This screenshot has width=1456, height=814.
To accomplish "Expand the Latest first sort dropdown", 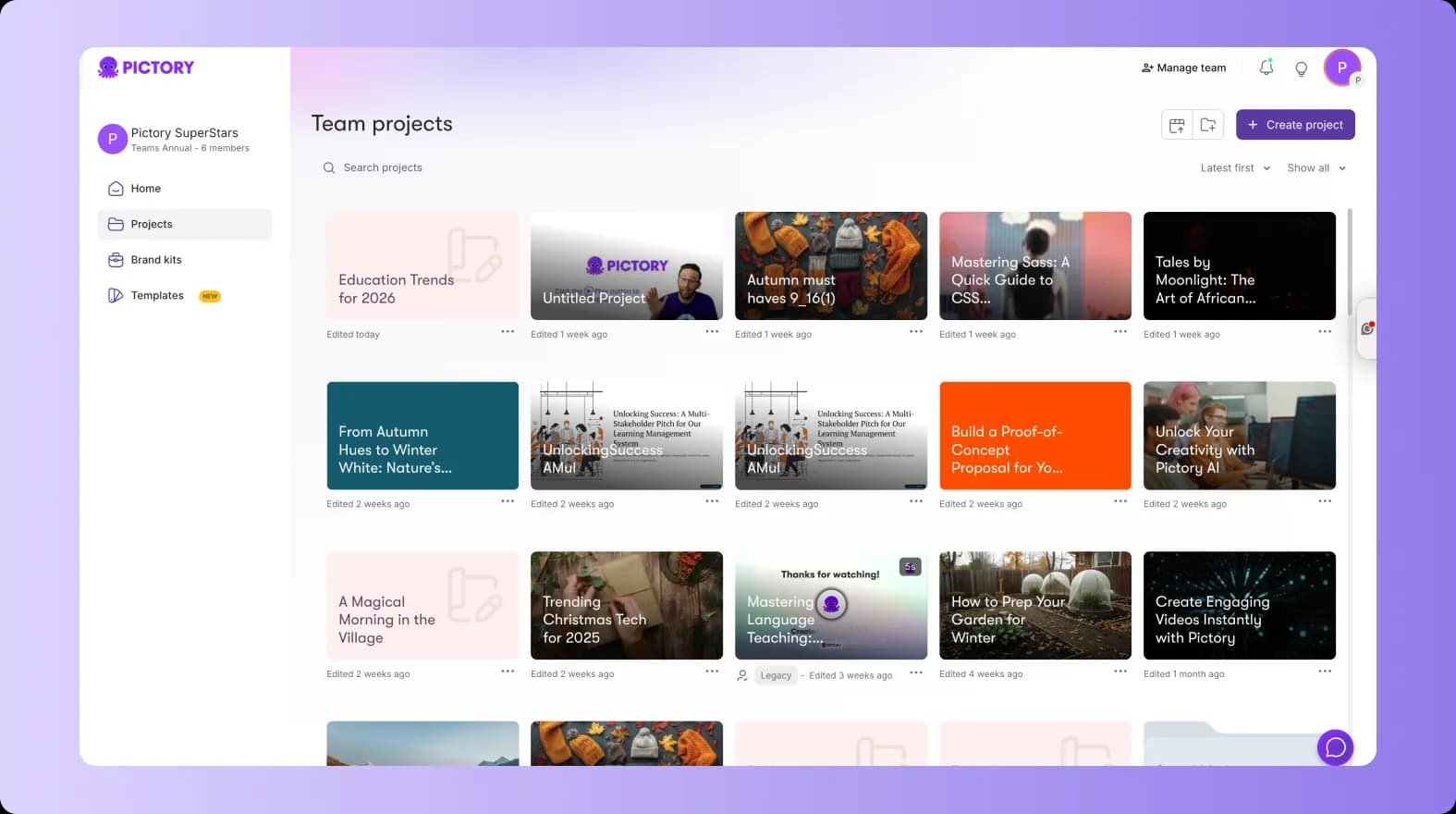I will pyautogui.click(x=1235, y=168).
